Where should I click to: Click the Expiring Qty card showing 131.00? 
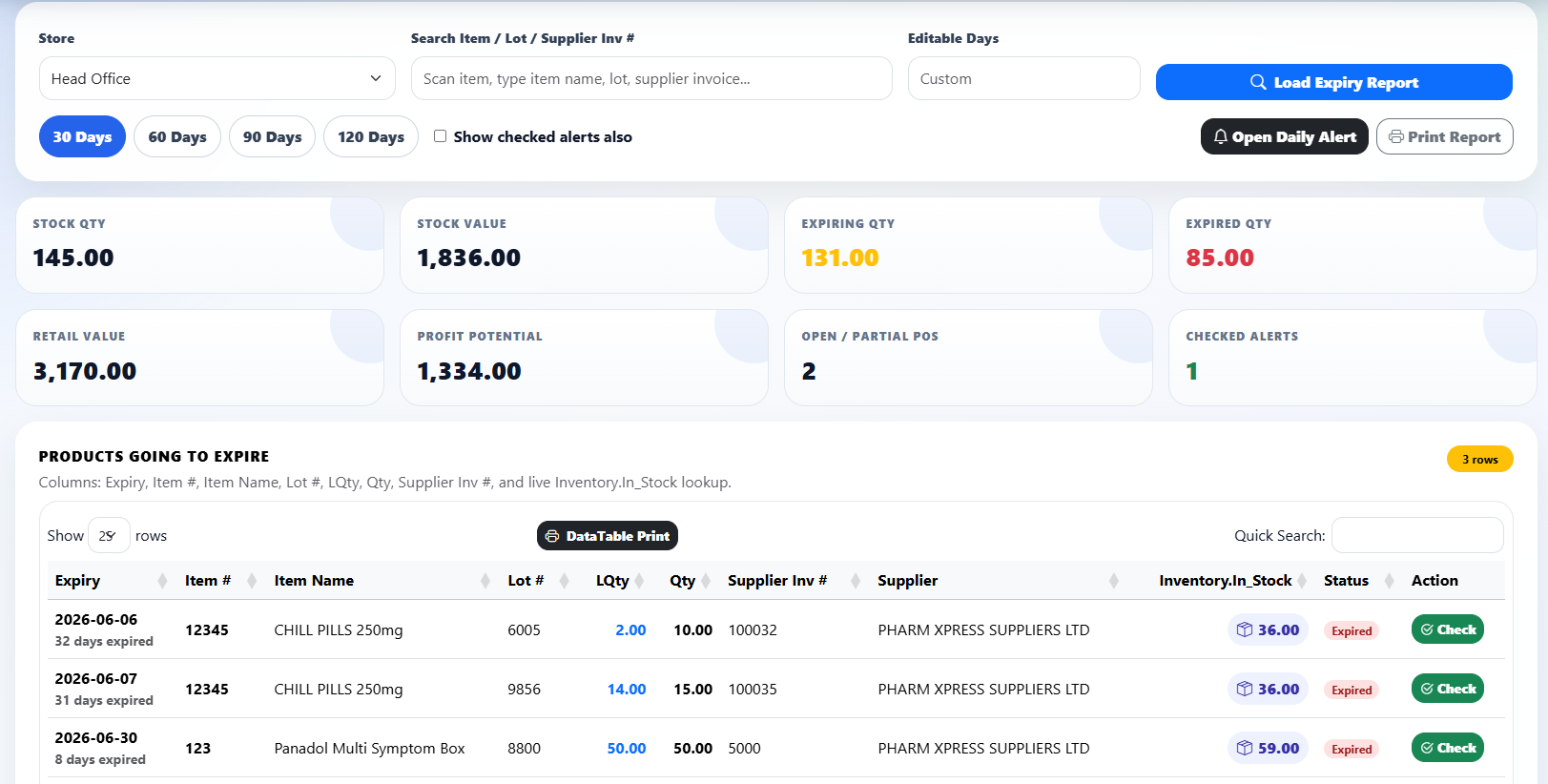click(x=968, y=245)
